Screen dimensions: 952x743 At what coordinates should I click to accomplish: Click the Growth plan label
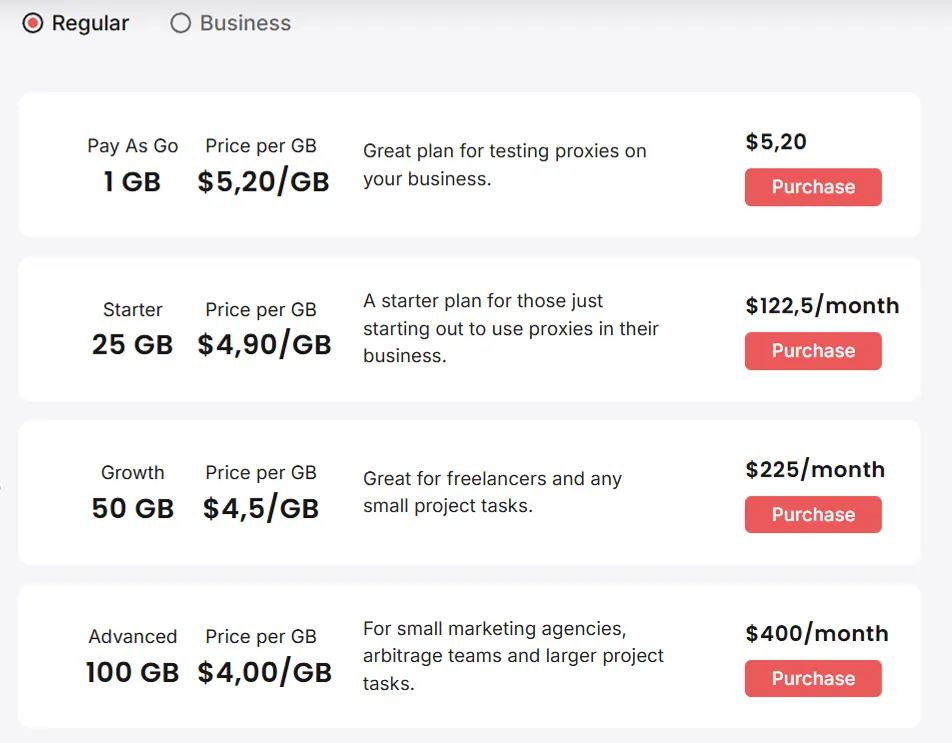coord(132,472)
